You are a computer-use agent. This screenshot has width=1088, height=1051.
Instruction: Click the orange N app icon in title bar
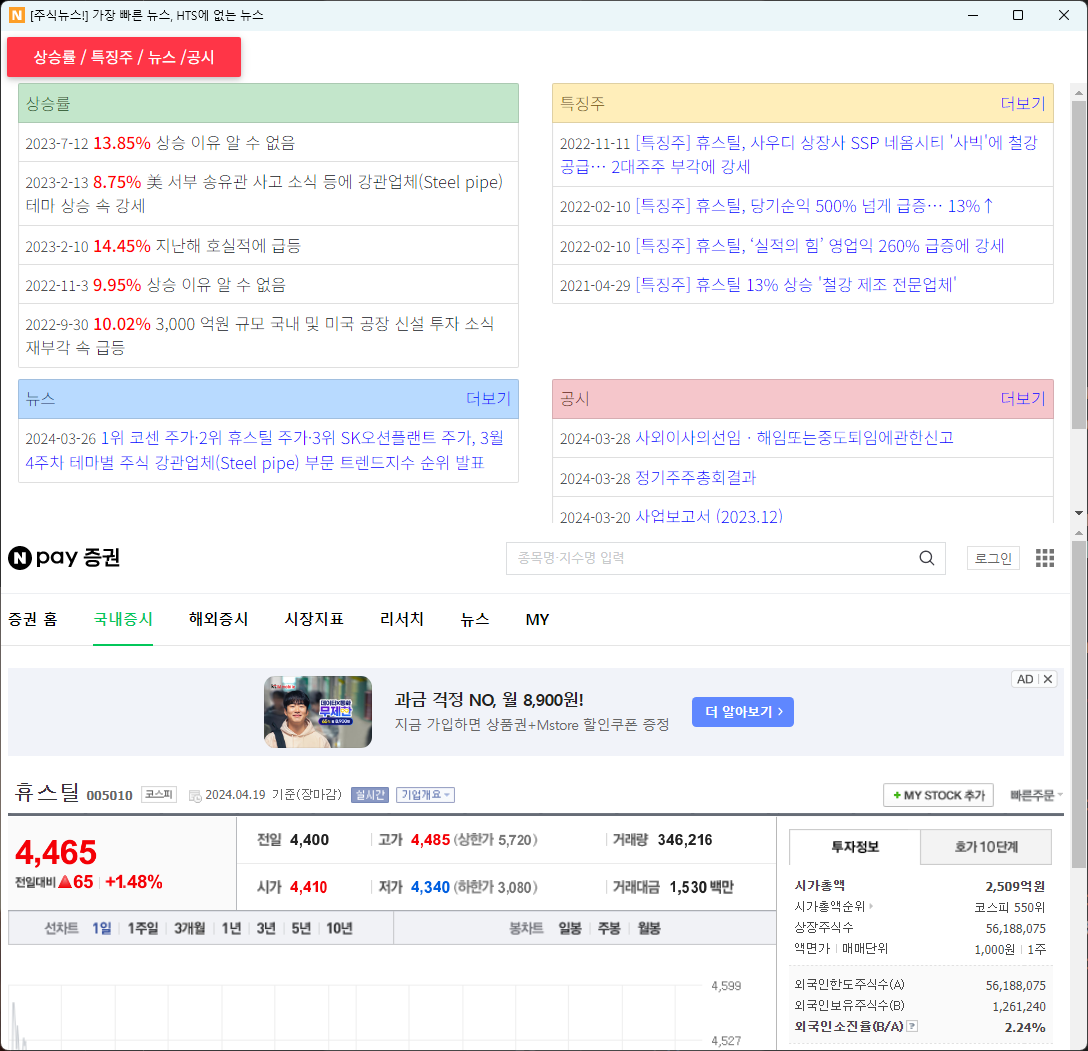click(17, 15)
